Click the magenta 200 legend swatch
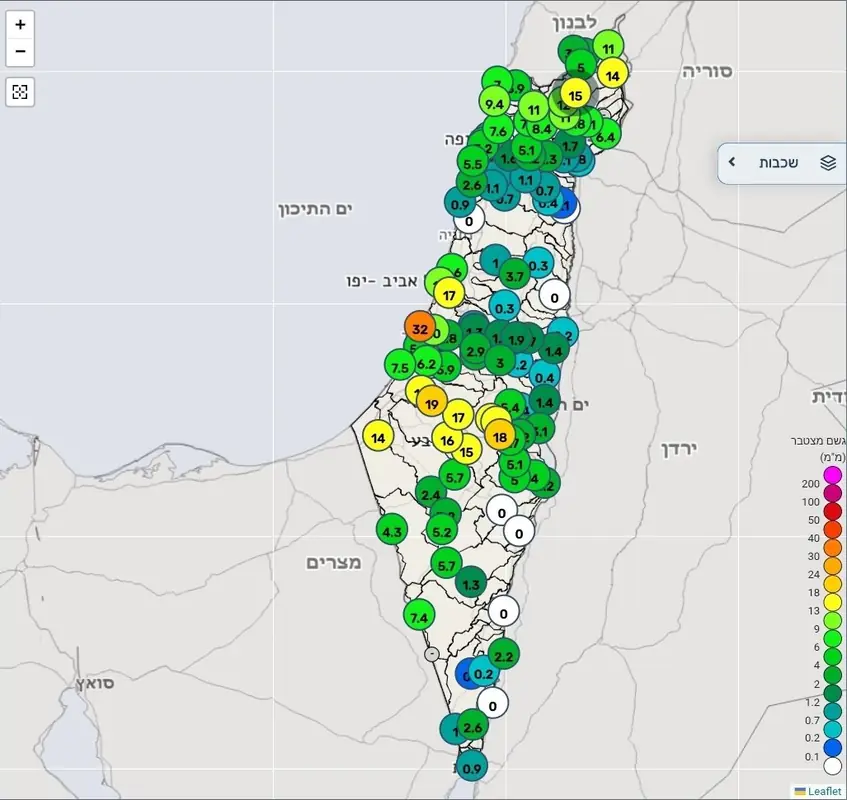847x800 pixels. pyautogui.click(x=832, y=474)
